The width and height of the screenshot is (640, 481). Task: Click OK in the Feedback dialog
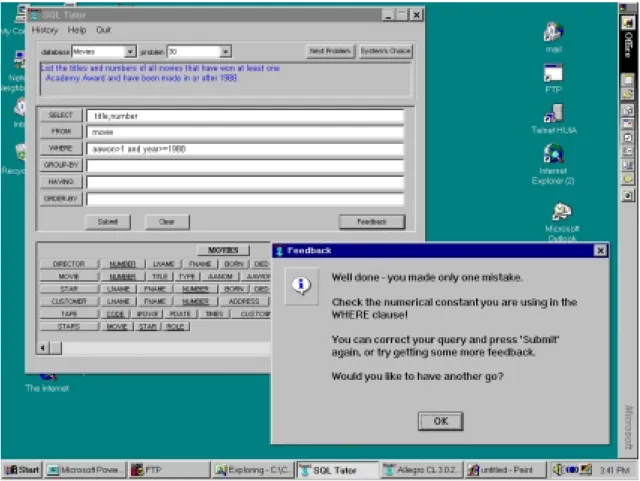tap(440, 421)
